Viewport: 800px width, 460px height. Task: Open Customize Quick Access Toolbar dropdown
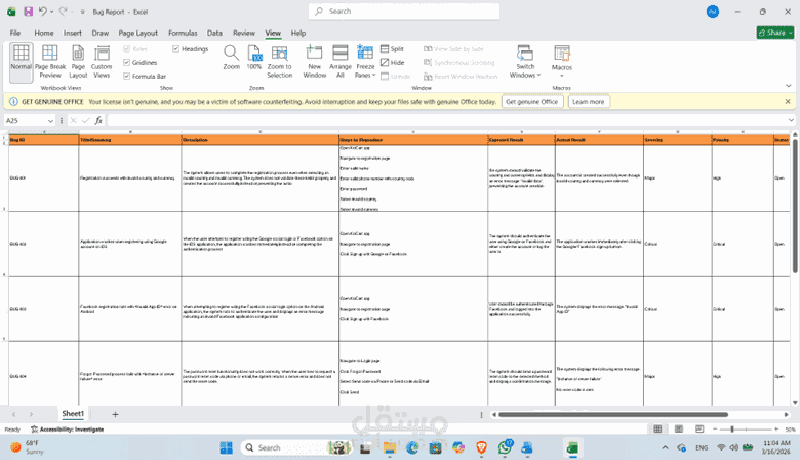(82, 12)
